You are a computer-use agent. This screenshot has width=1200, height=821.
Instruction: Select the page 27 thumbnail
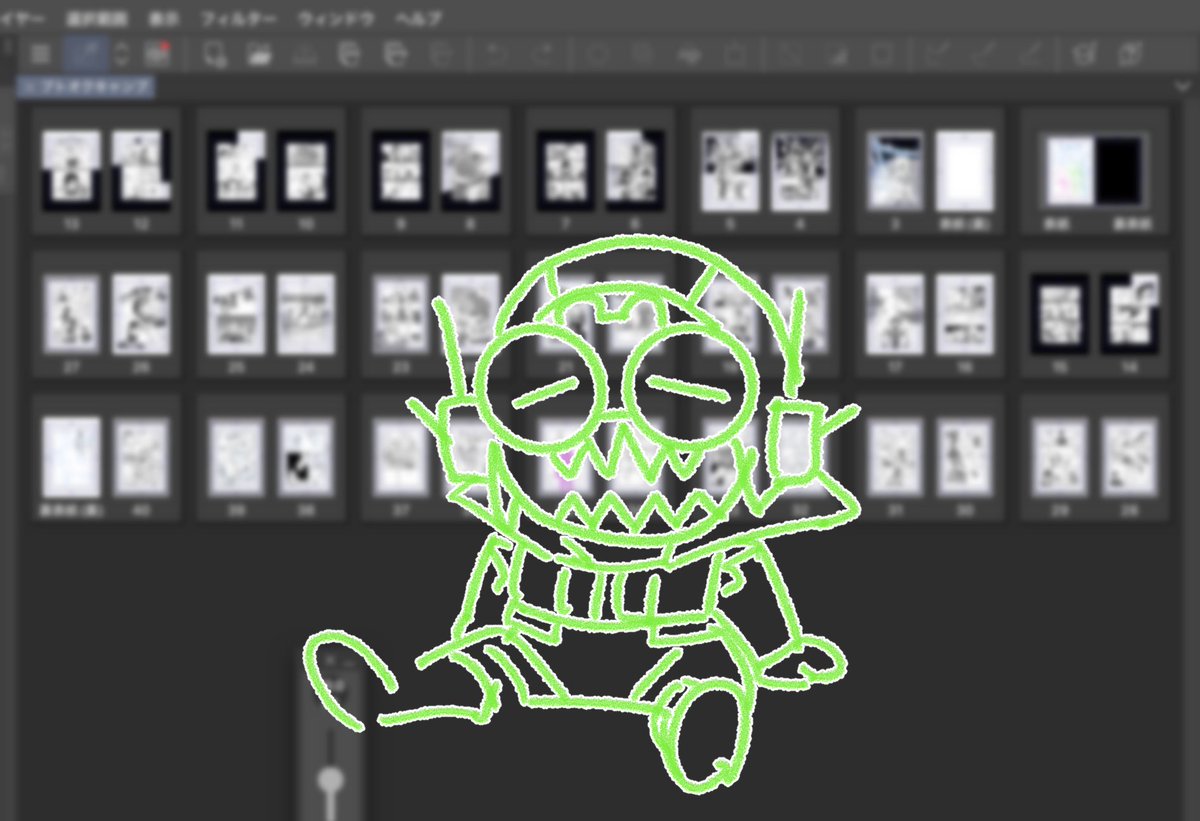71,314
